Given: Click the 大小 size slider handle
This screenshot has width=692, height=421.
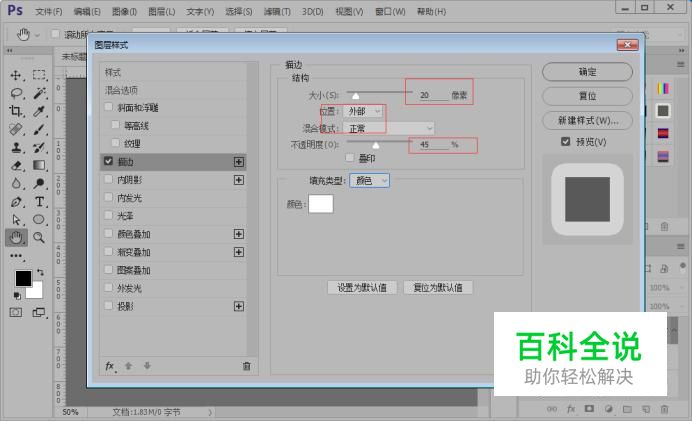Looking at the screenshot, I should [x=356, y=96].
